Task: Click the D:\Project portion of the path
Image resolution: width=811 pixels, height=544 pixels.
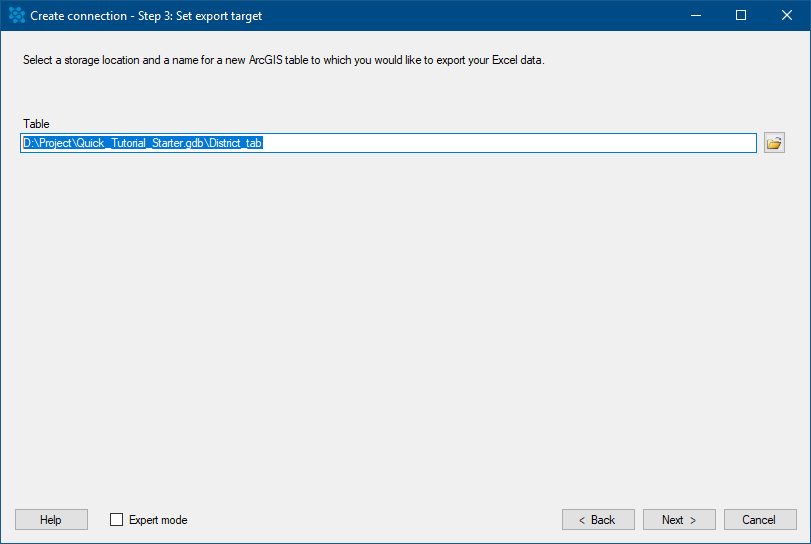Action: tap(47, 143)
